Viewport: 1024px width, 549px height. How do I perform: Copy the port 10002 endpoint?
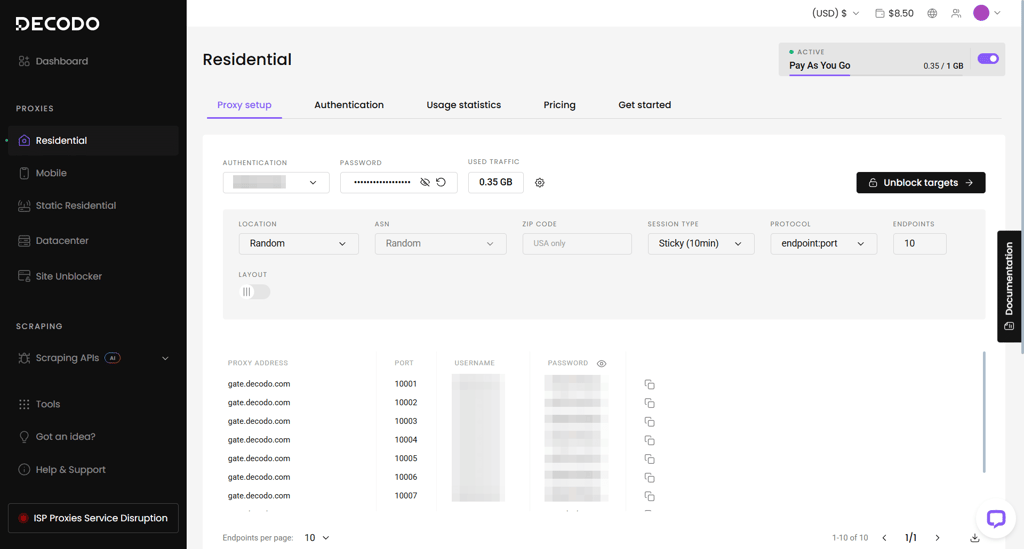click(x=649, y=403)
